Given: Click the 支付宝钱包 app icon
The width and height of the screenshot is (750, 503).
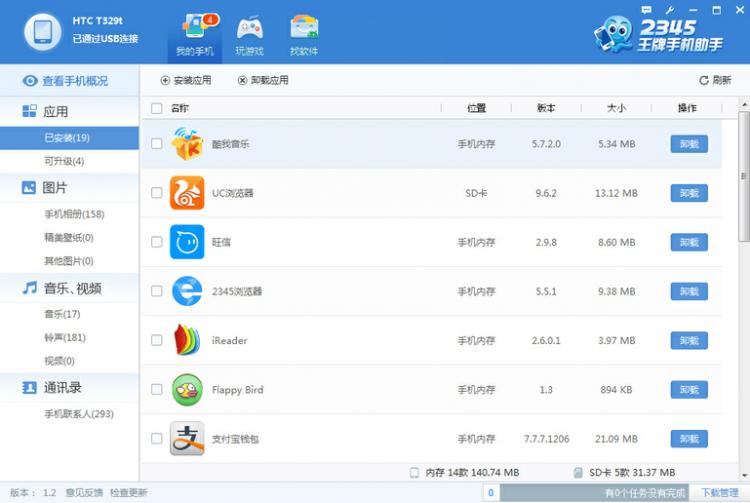Looking at the screenshot, I should (187, 438).
